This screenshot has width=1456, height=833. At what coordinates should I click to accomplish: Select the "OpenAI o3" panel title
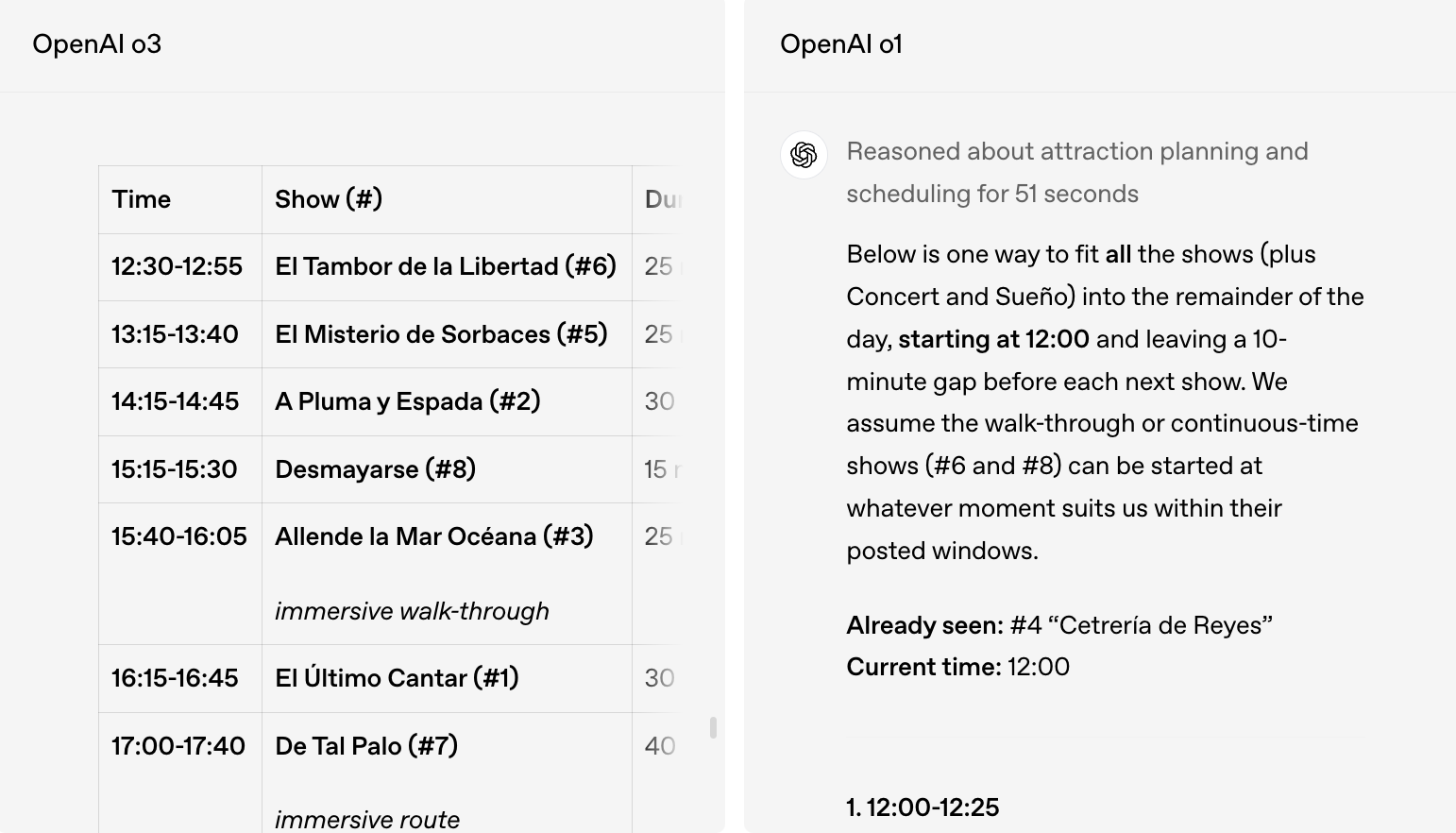tap(97, 44)
